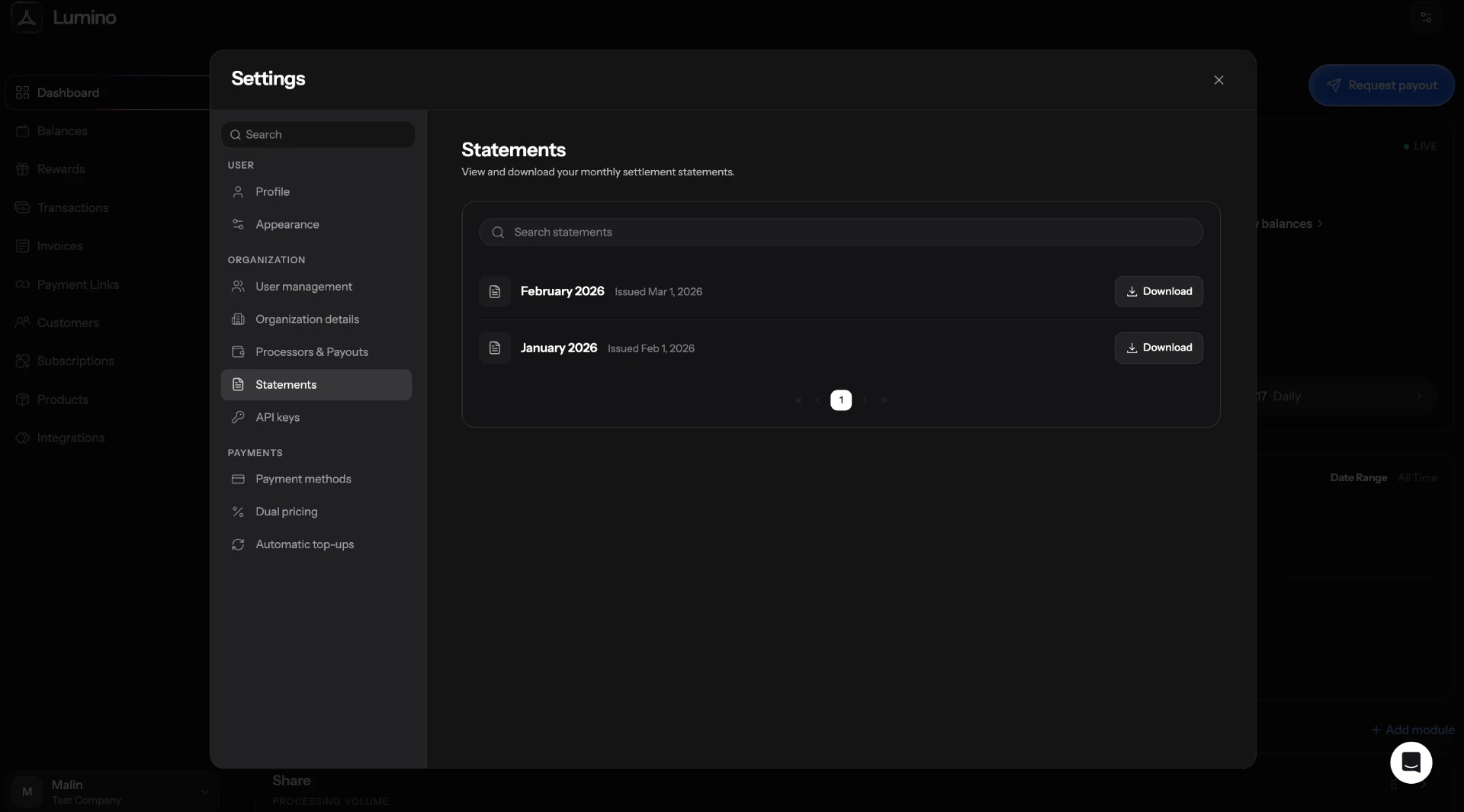
Task: Open the chat support bubble icon
Action: coord(1411,762)
